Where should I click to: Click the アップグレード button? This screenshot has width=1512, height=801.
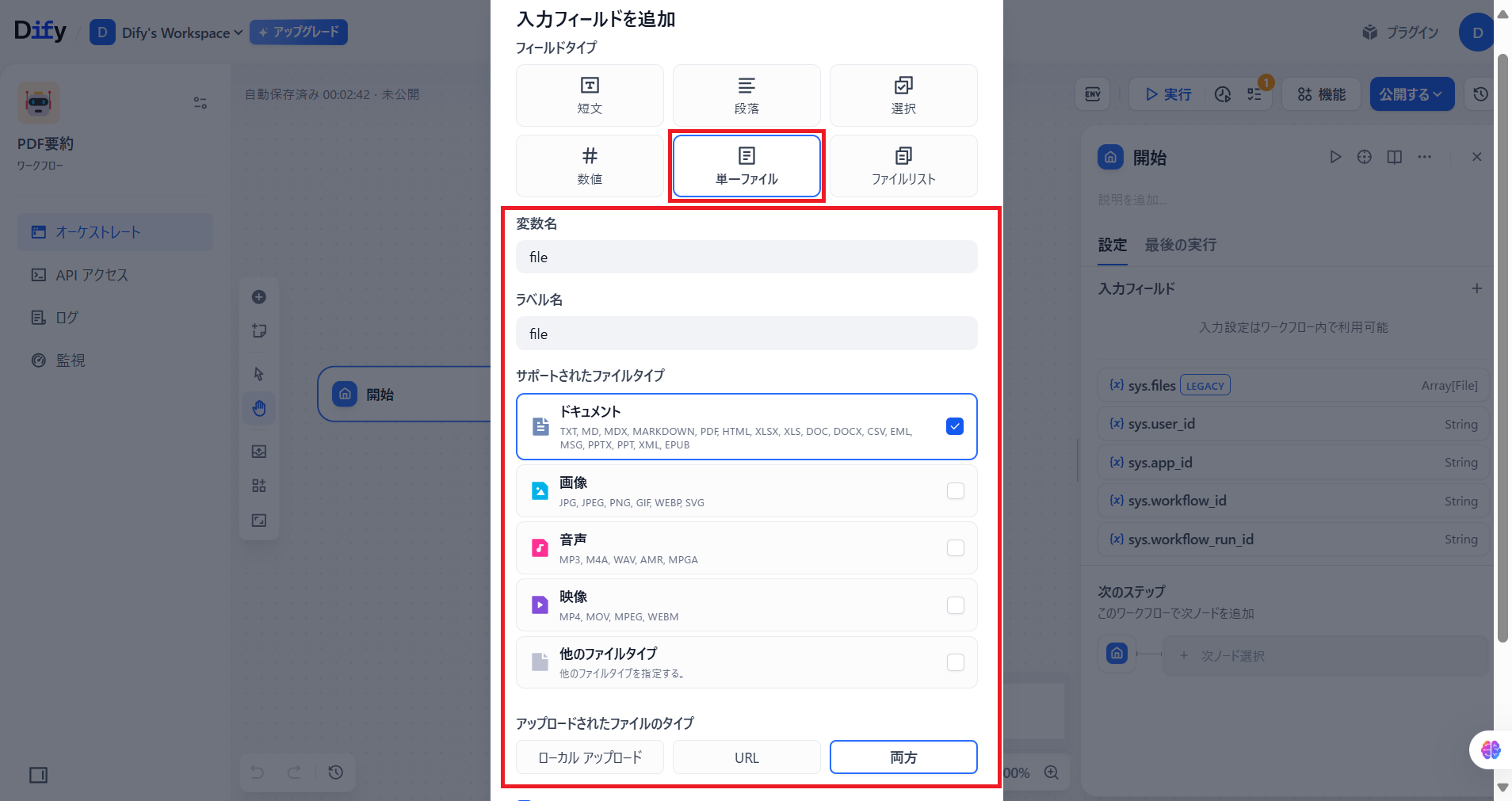point(299,32)
